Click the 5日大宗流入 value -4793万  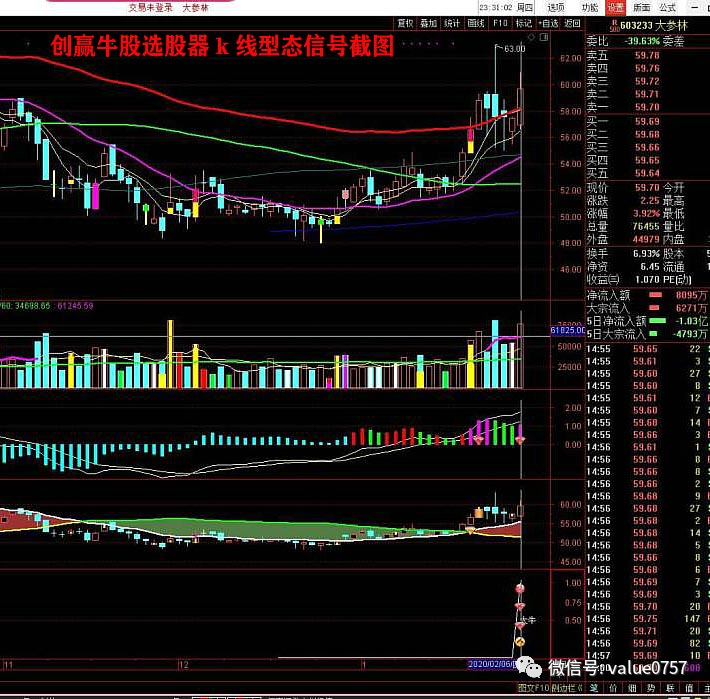point(691,334)
